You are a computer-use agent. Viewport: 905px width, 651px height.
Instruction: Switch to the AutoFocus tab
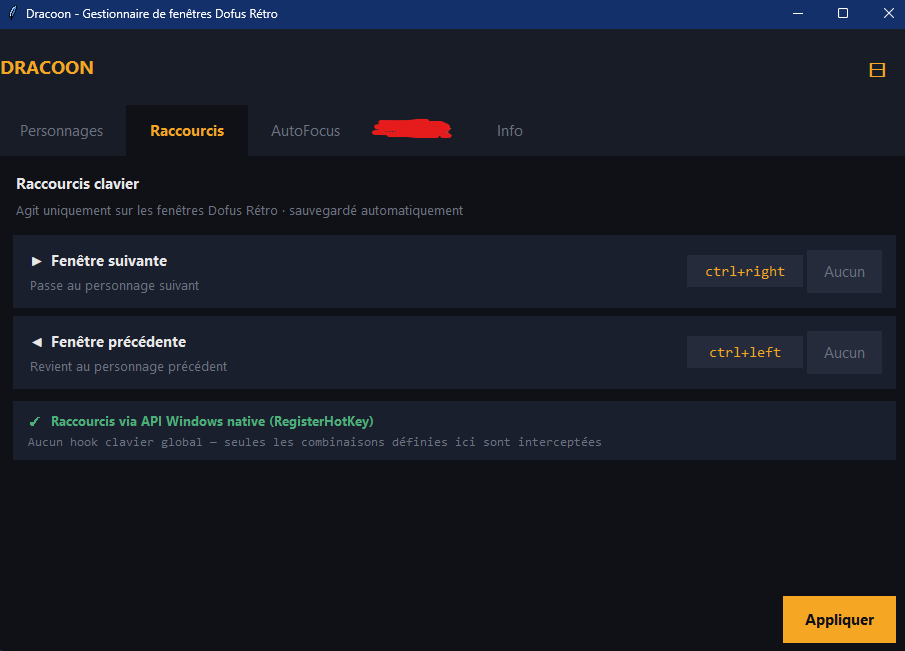(305, 131)
